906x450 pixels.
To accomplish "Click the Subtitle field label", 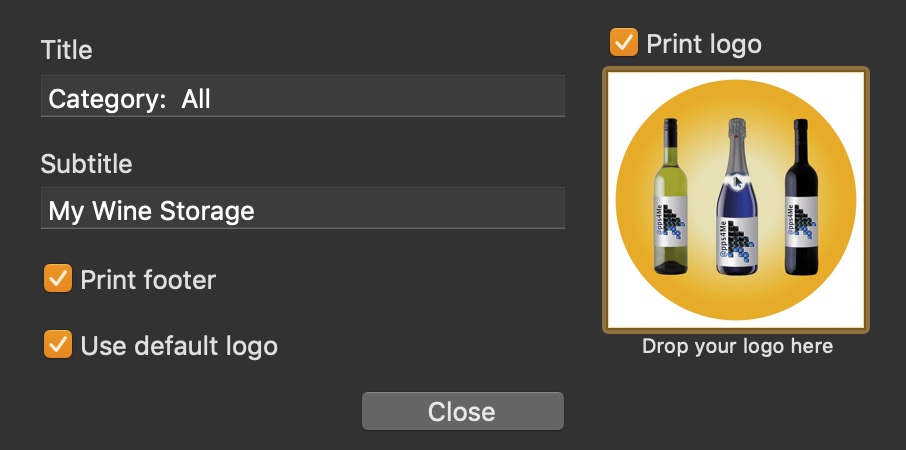I will [x=87, y=164].
